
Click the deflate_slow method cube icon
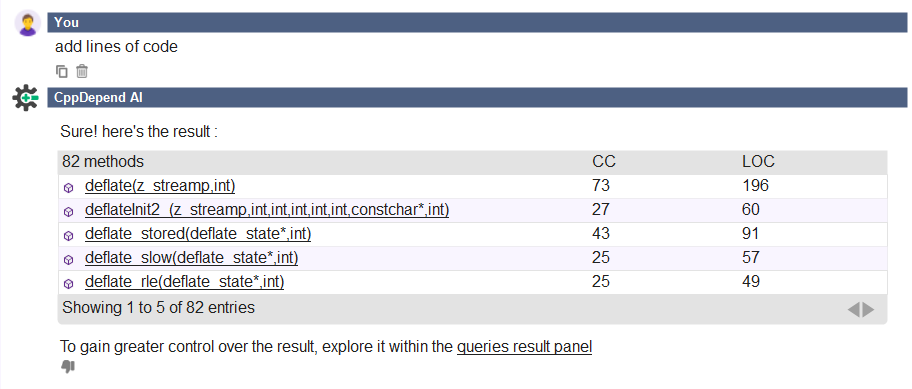coord(69,259)
